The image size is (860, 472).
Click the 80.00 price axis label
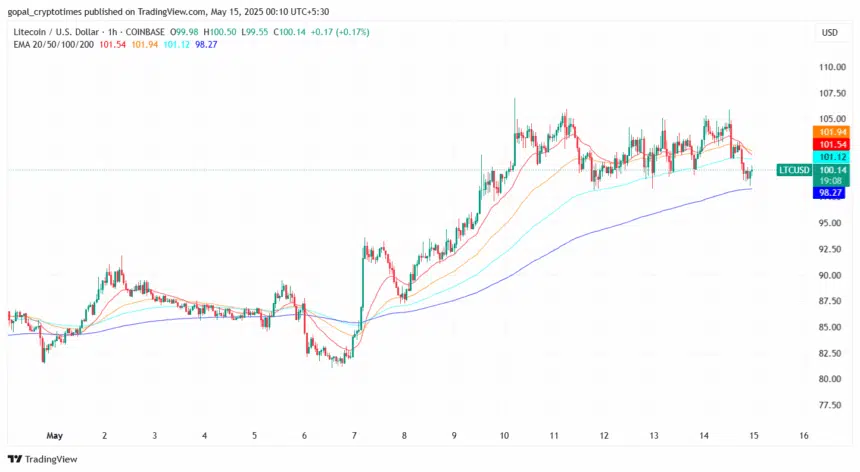click(x=830, y=379)
